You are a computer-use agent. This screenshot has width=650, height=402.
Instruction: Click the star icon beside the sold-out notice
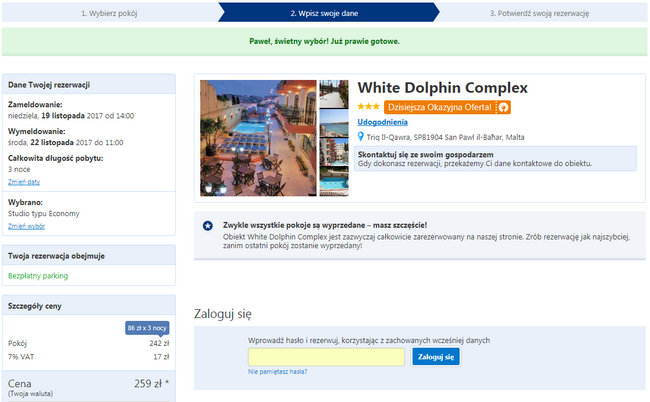click(208, 225)
